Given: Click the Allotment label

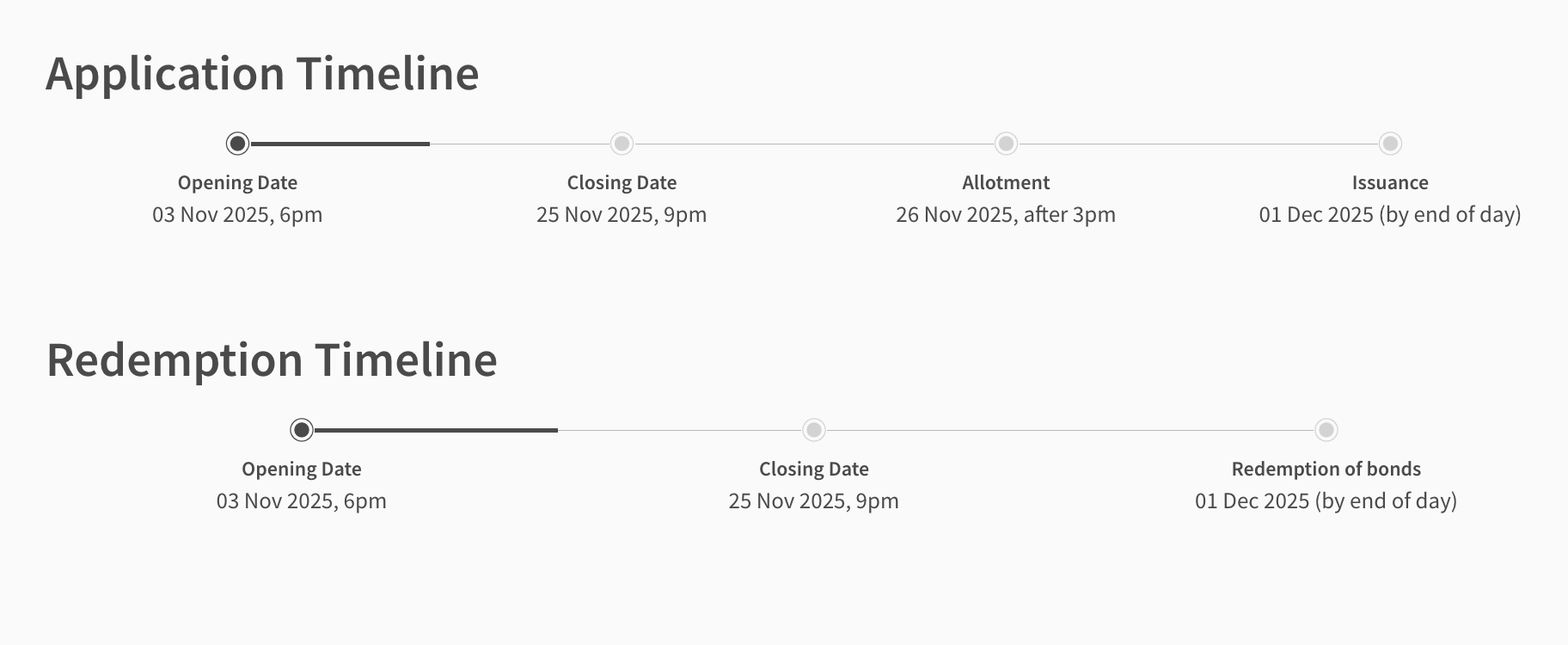Looking at the screenshot, I should (1006, 182).
